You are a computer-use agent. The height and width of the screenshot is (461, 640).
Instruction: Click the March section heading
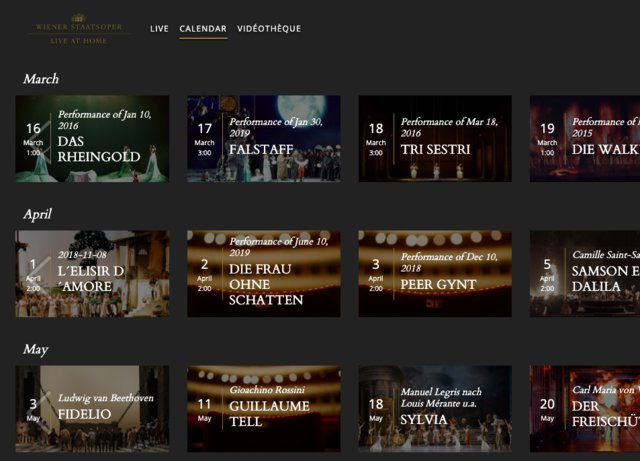pos(41,79)
